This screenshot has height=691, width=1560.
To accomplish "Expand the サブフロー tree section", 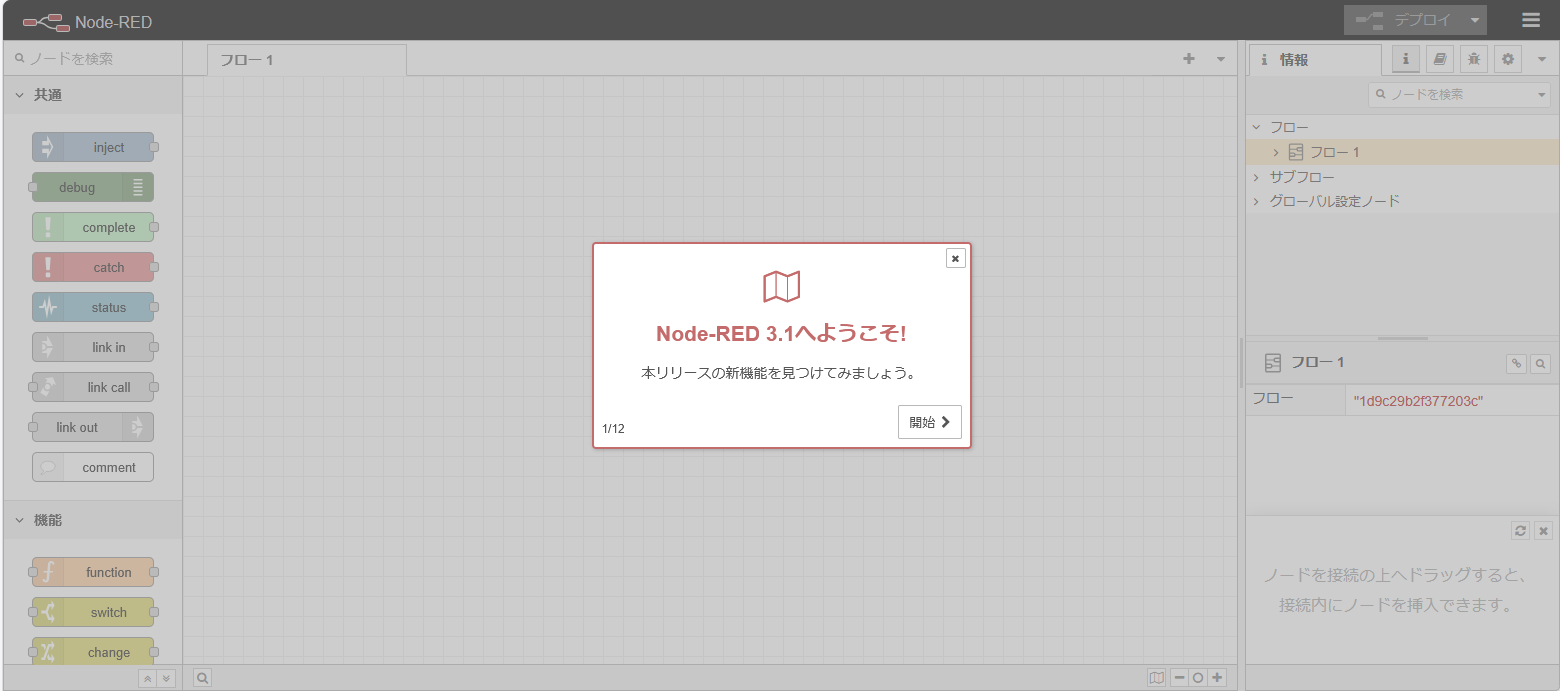I will click(x=1256, y=177).
